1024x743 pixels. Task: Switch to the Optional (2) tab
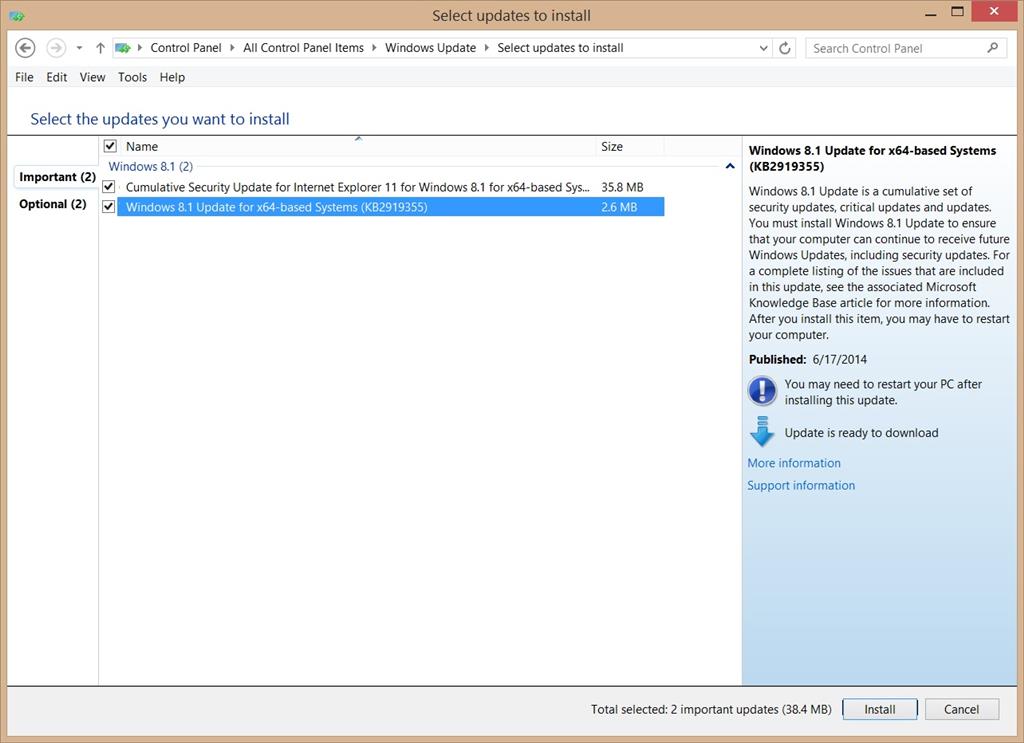[52, 204]
